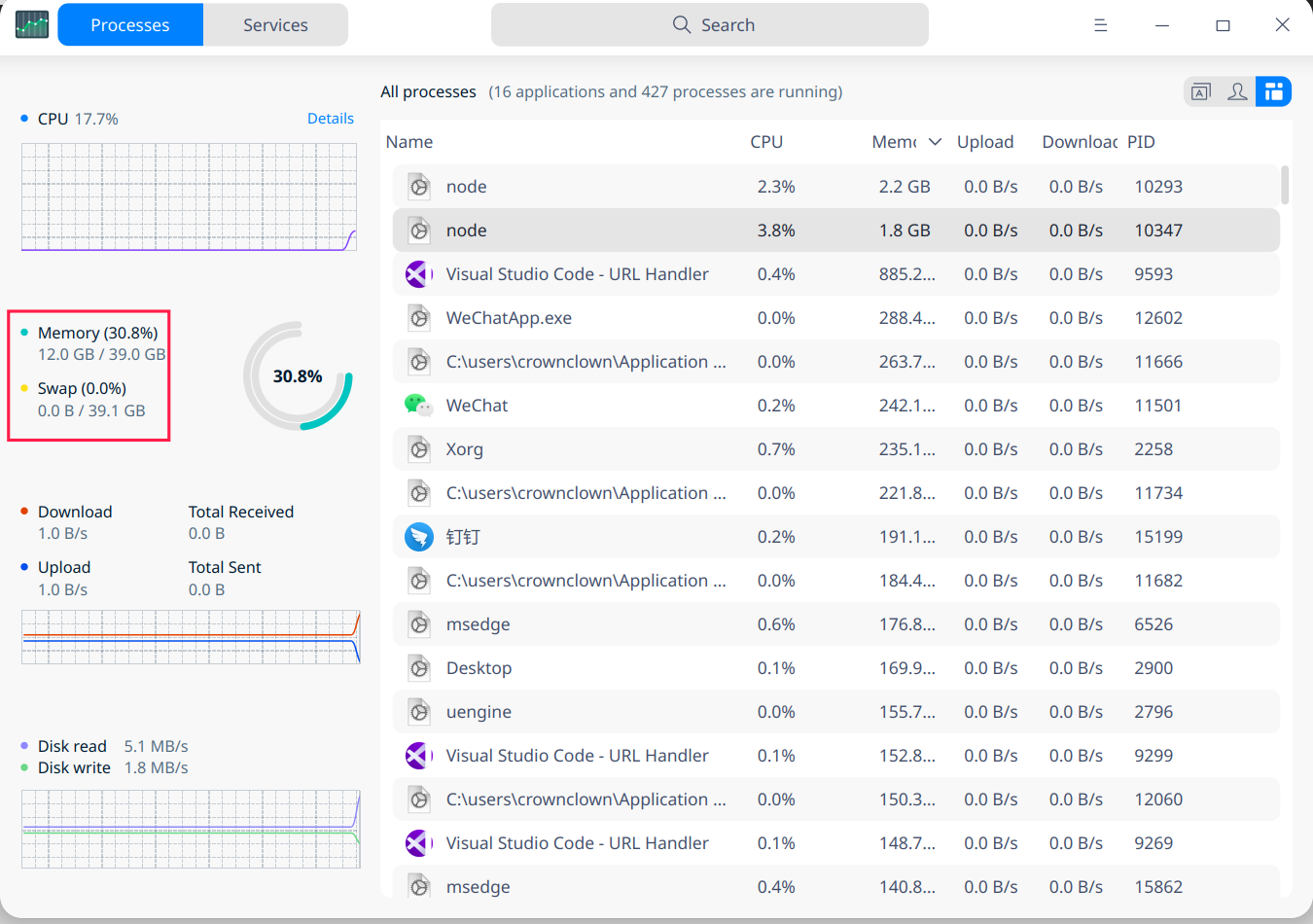Click the CPU column header
The image size is (1313, 924).
(x=766, y=142)
